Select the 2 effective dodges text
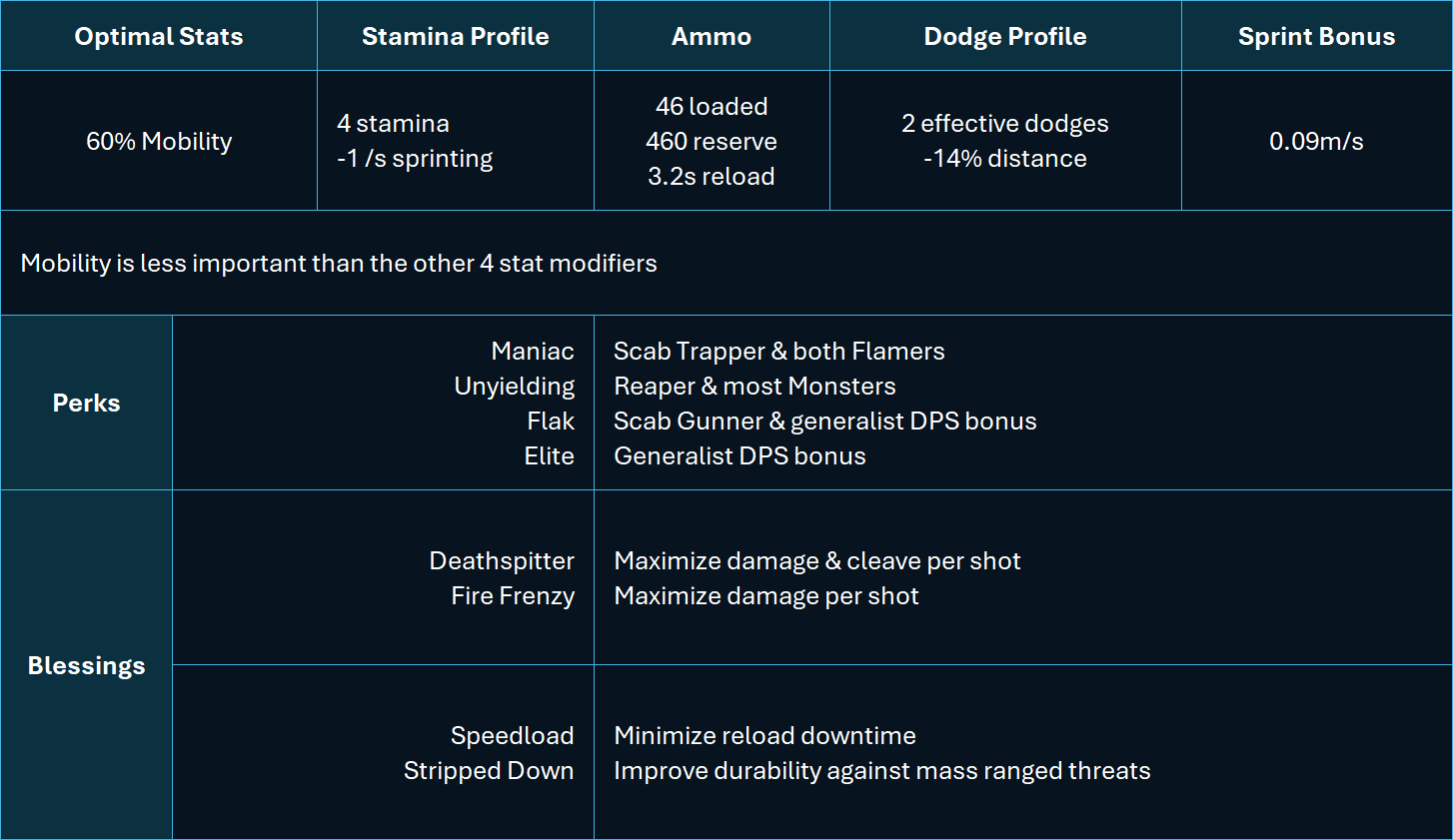This screenshot has width=1453, height=840. click(x=1005, y=124)
